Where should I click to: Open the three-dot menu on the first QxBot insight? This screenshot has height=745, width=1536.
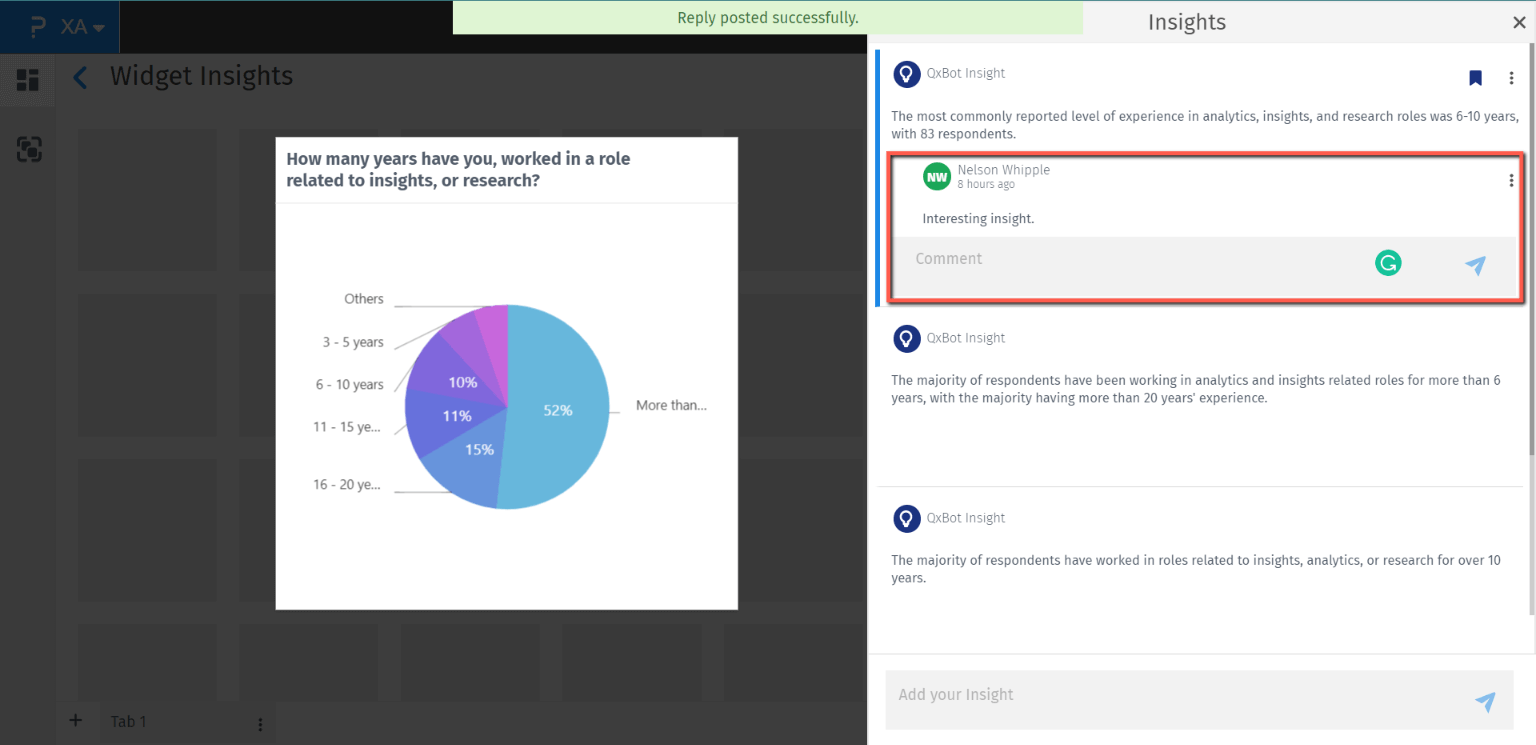point(1513,78)
